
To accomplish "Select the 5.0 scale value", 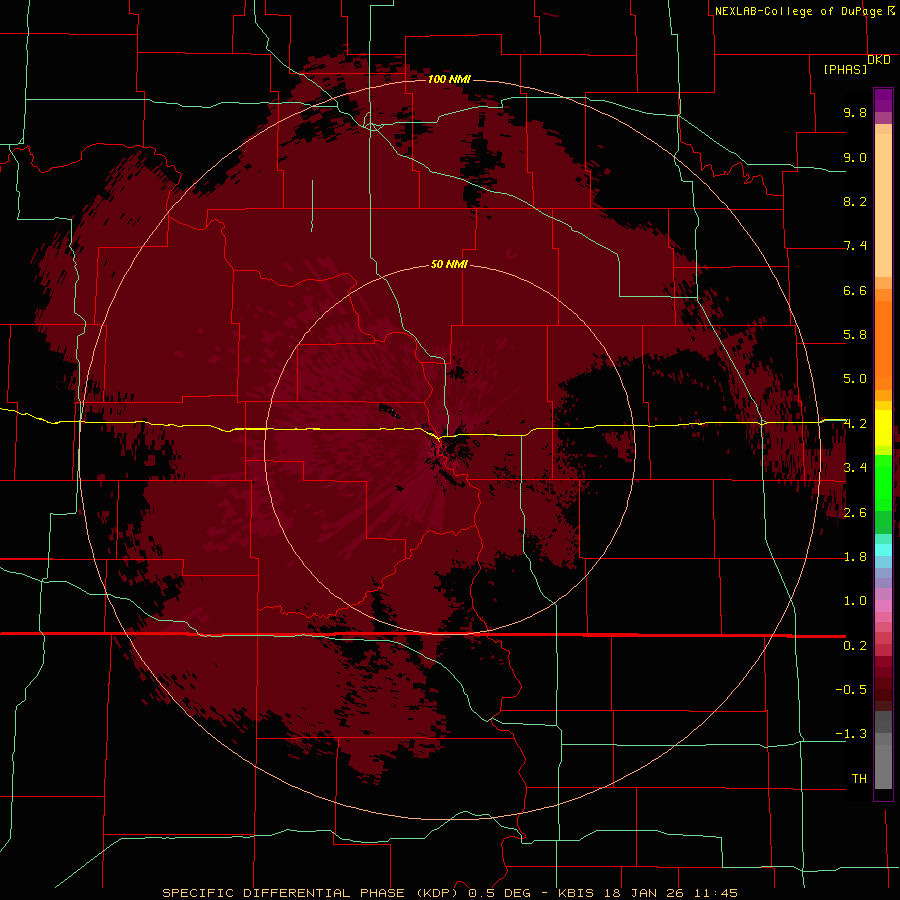I will click(855, 379).
